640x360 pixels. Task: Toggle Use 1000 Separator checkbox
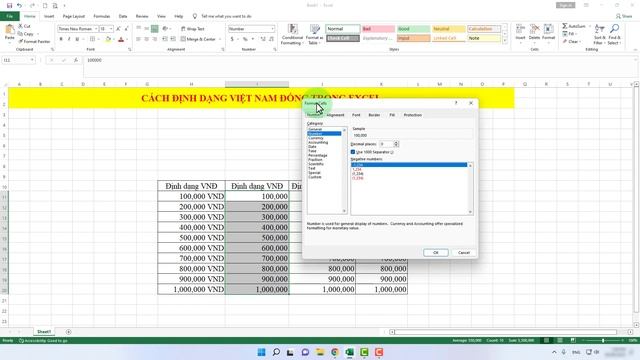(353, 152)
